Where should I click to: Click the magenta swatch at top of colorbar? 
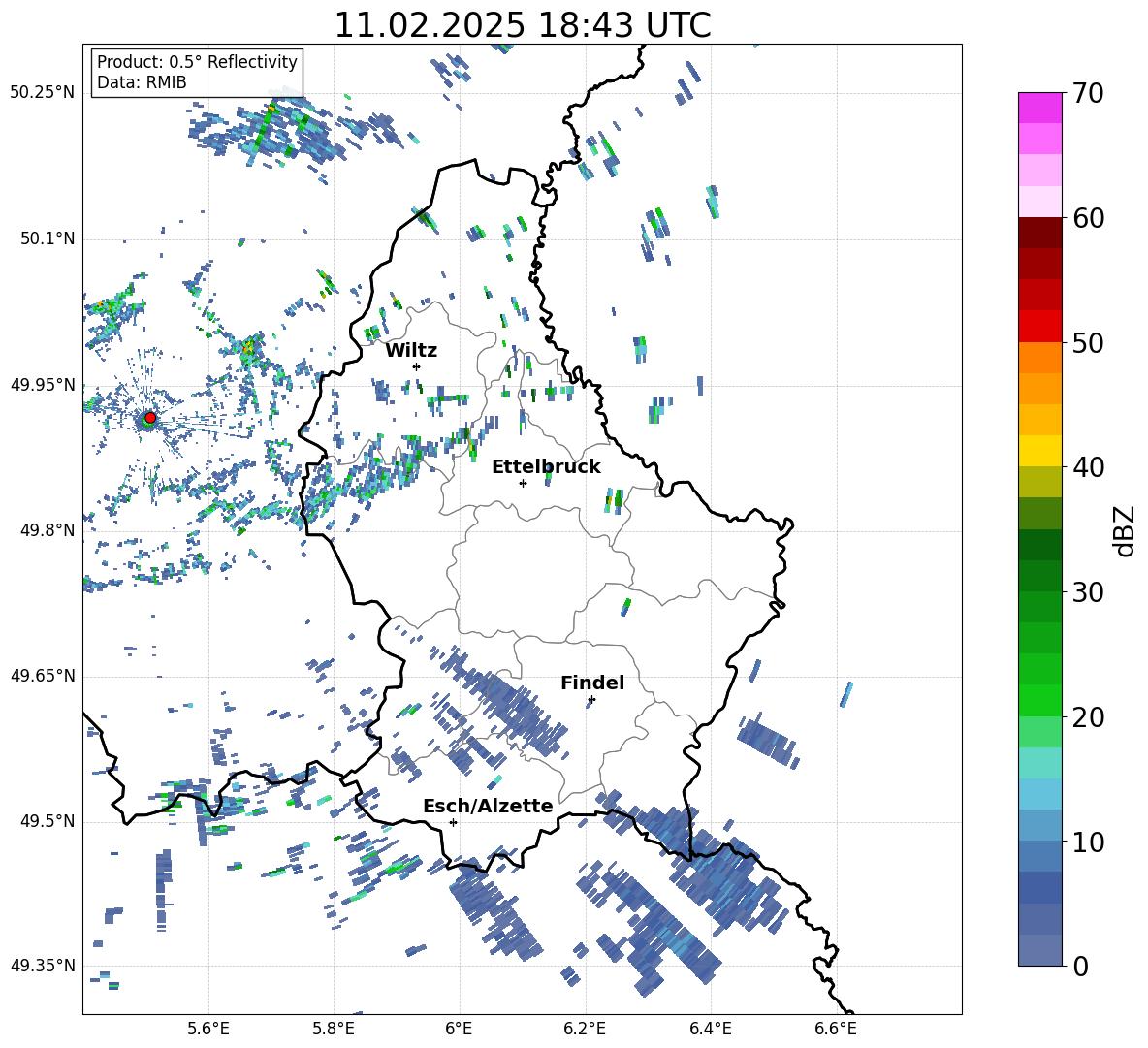pyautogui.click(x=1039, y=108)
